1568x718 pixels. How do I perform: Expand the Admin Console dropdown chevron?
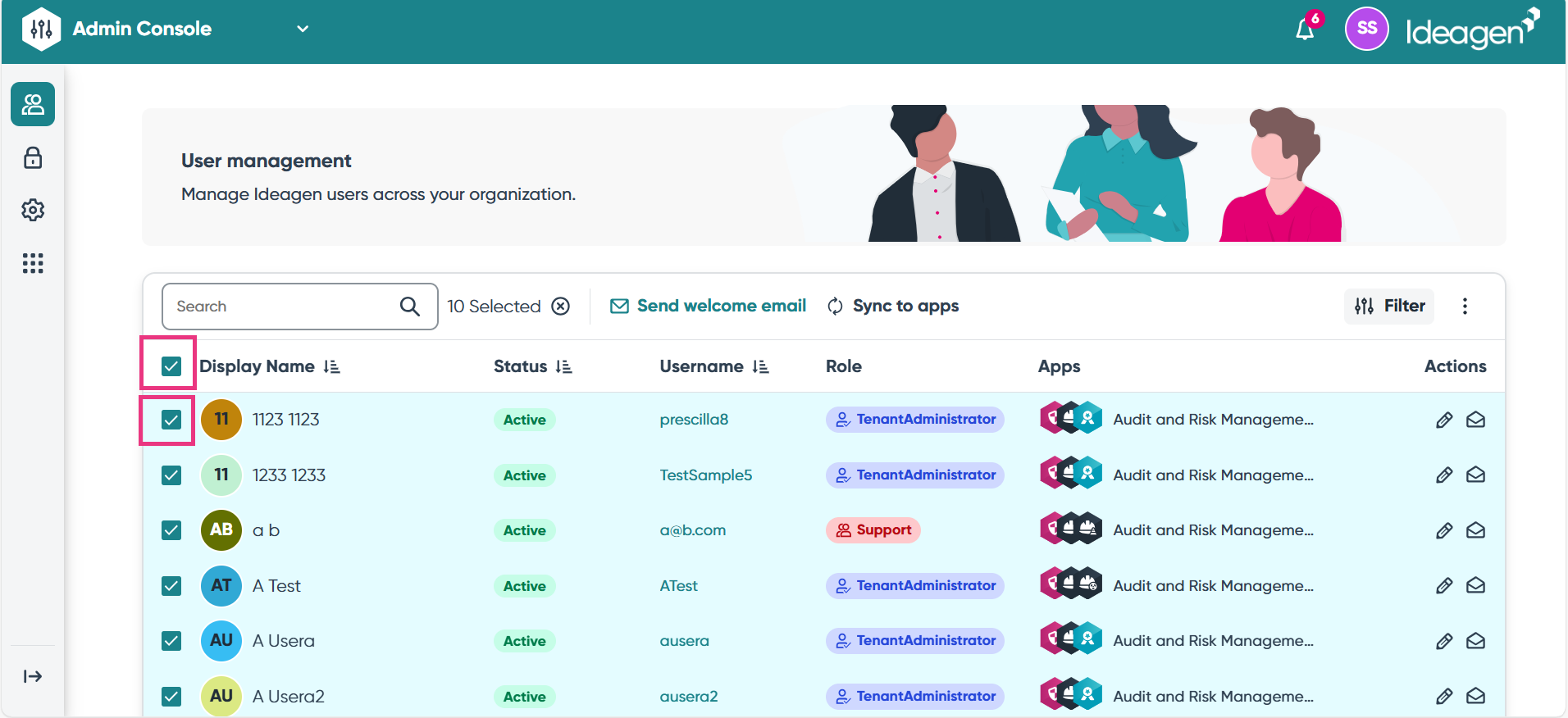pyautogui.click(x=303, y=29)
